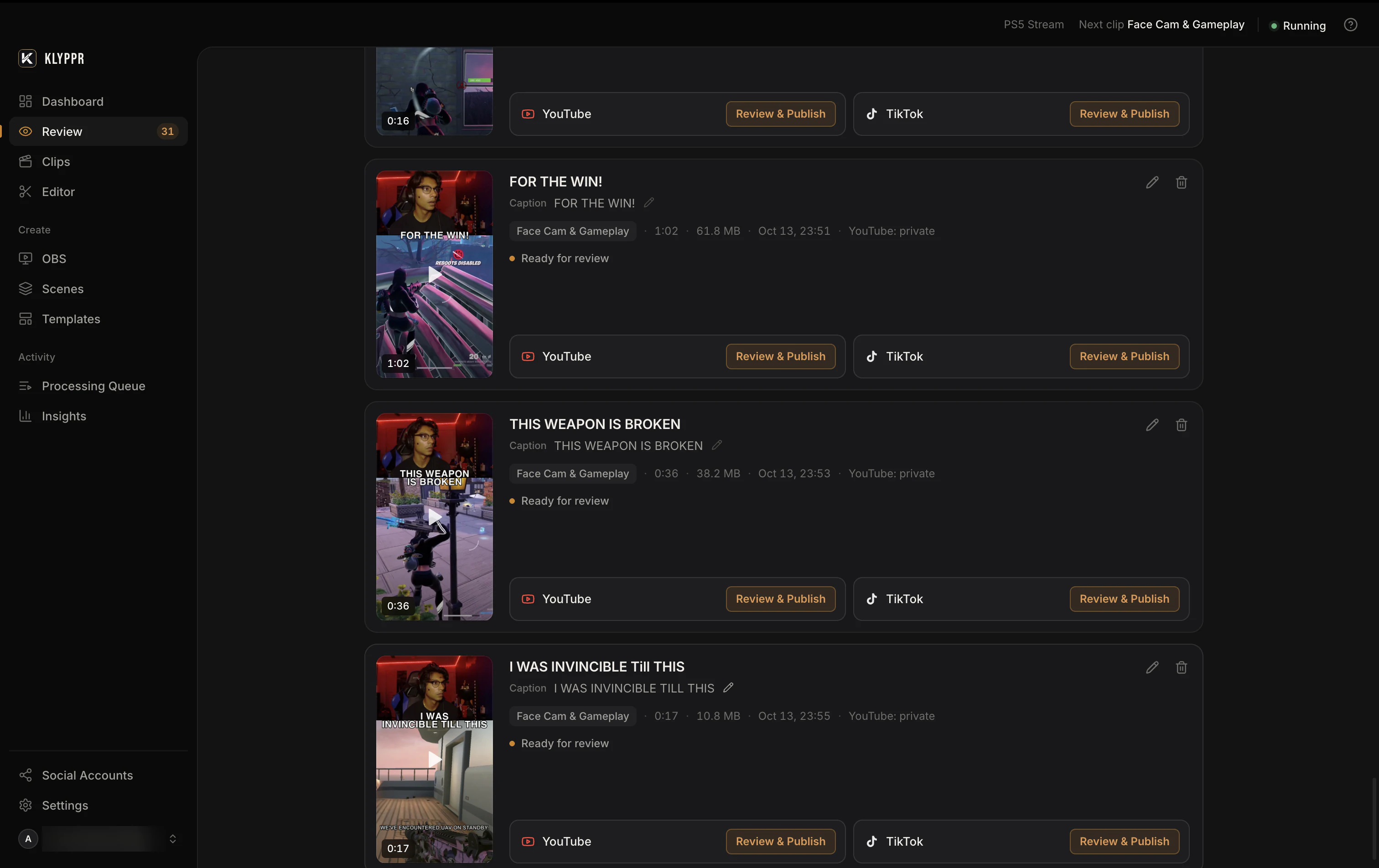Open OBS settings page
The height and width of the screenshot is (868, 1379).
pyautogui.click(x=98, y=258)
